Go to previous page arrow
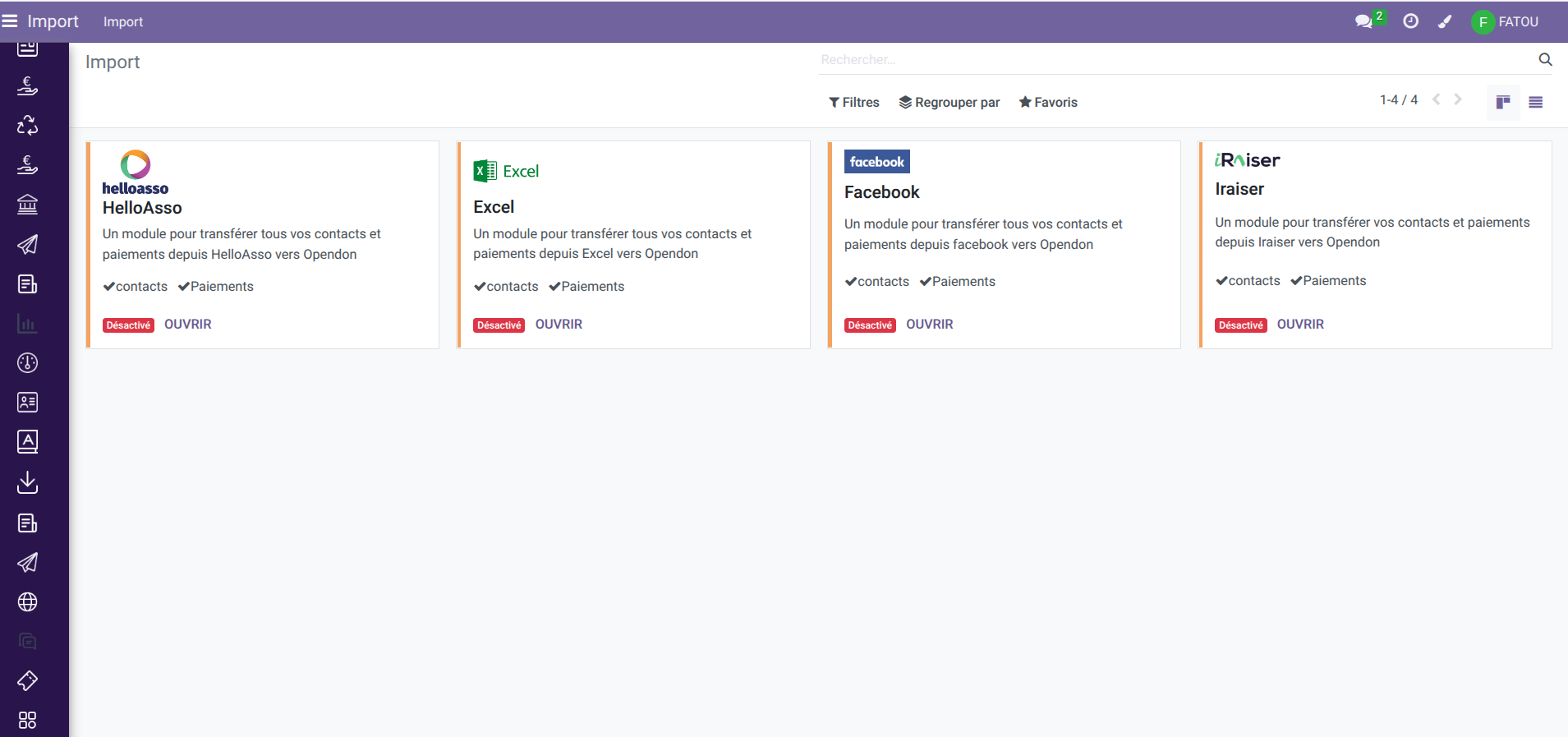 [x=1437, y=99]
